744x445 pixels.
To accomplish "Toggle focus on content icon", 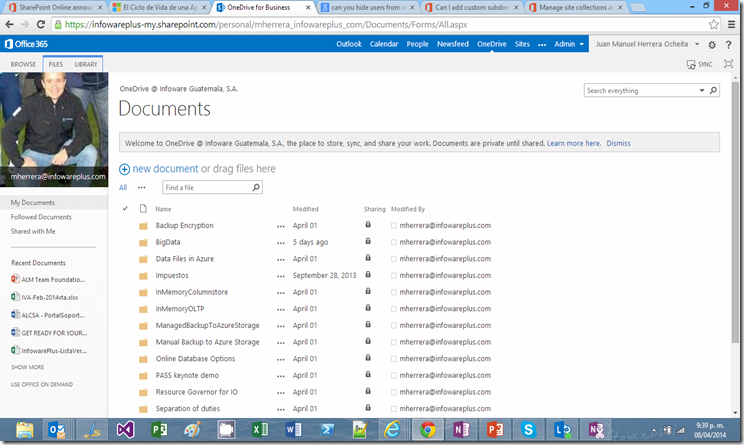I will [x=728, y=64].
